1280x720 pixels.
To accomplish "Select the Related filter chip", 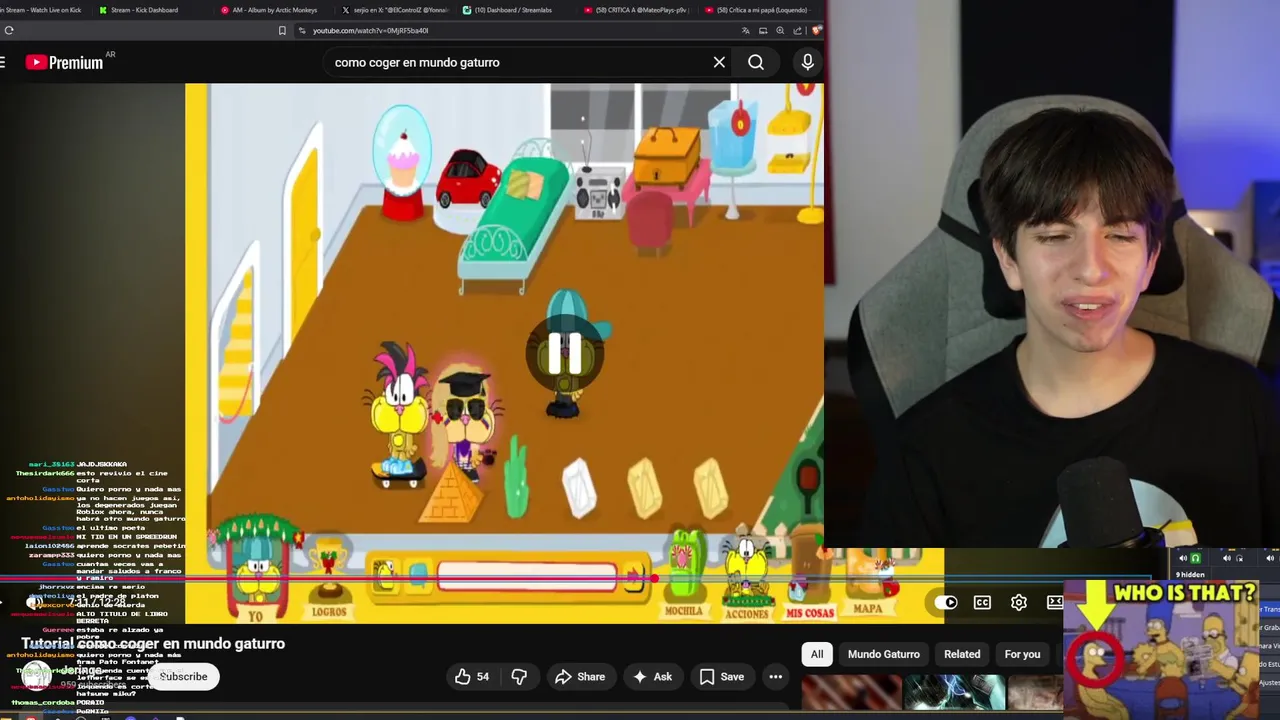I will [962, 654].
